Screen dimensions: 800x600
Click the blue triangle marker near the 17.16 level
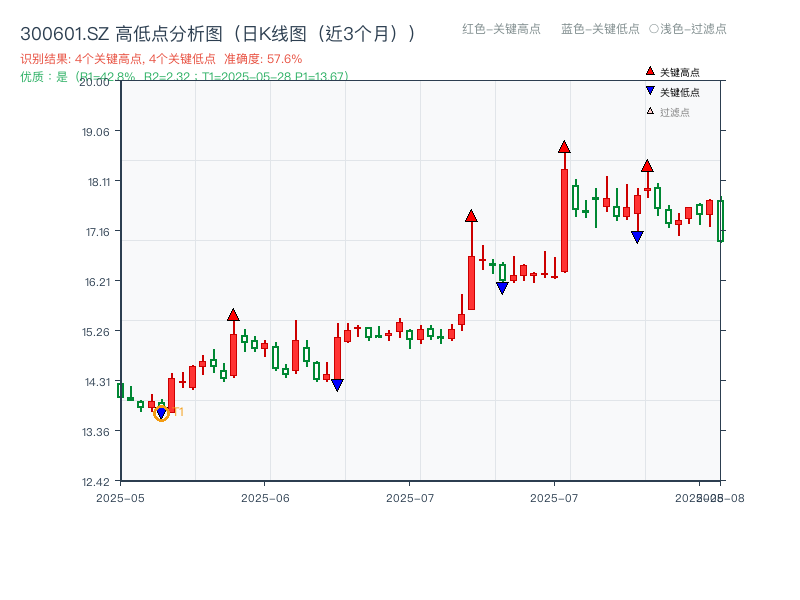pos(637,235)
